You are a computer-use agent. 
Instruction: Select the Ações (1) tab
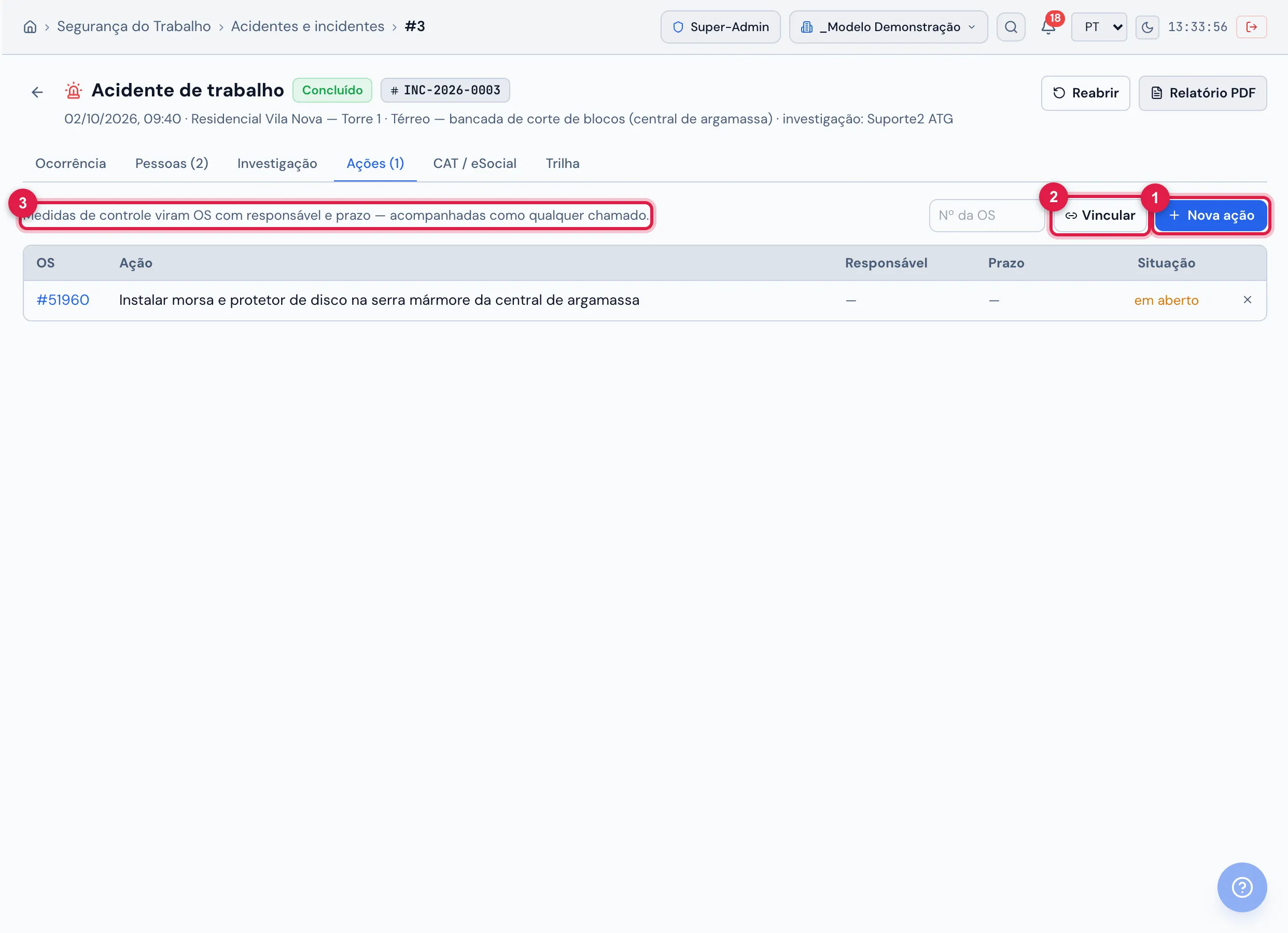coord(375,164)
